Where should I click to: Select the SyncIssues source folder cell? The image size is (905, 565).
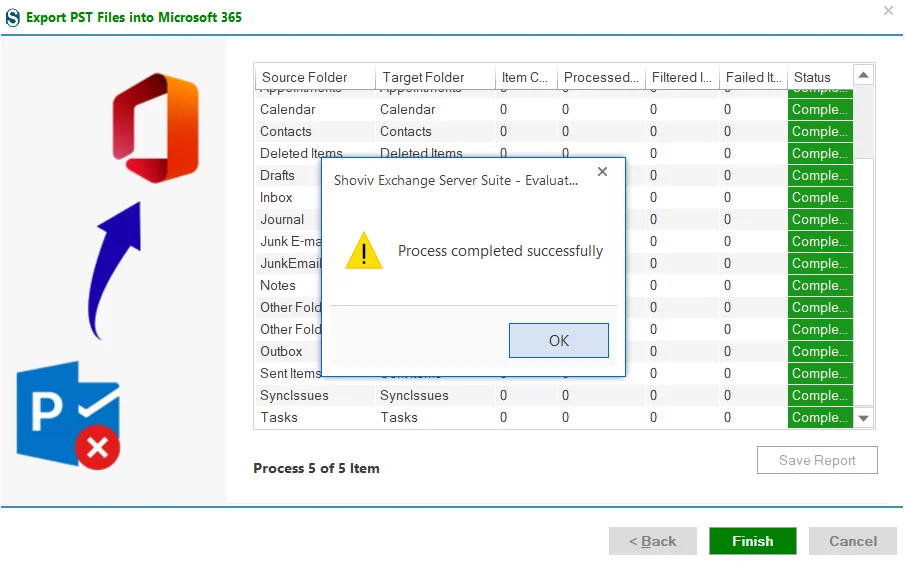(315, 395)
